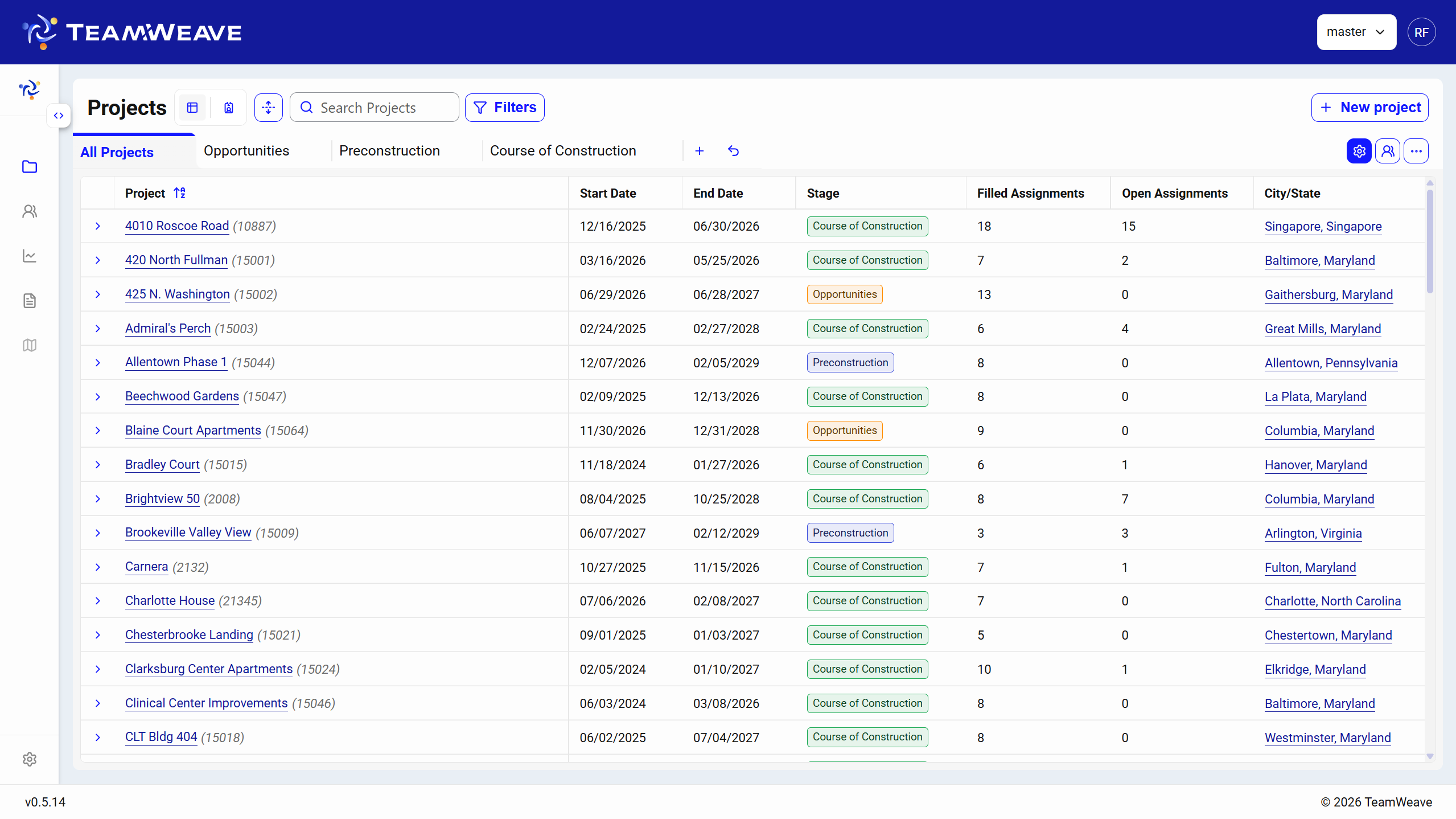Open Reports document icon in sidebar
1456x819 pixels.
[x=30, y=301]
